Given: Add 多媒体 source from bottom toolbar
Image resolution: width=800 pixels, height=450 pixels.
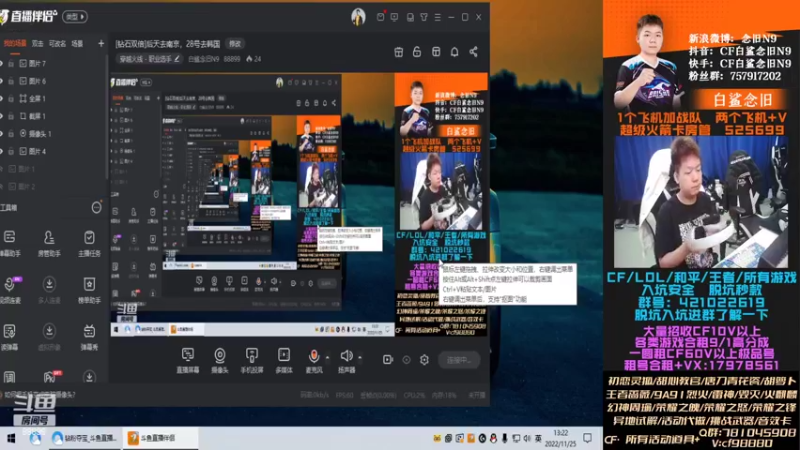Looking at the screenshot, I should tap(284, 360).
